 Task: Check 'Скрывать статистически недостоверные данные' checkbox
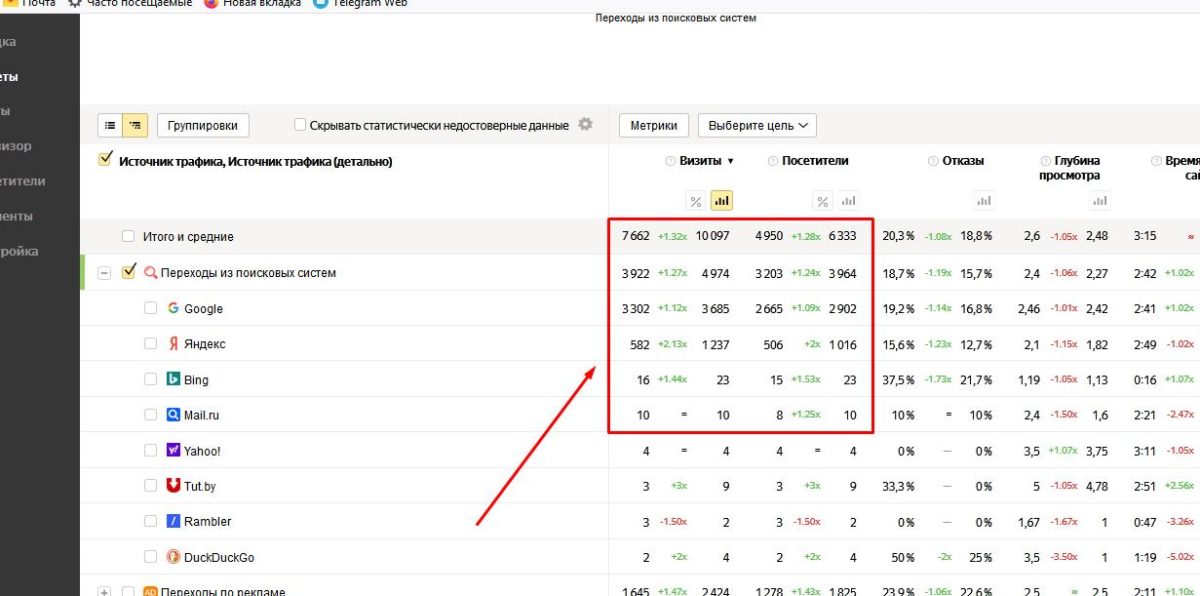pos(300,125)
